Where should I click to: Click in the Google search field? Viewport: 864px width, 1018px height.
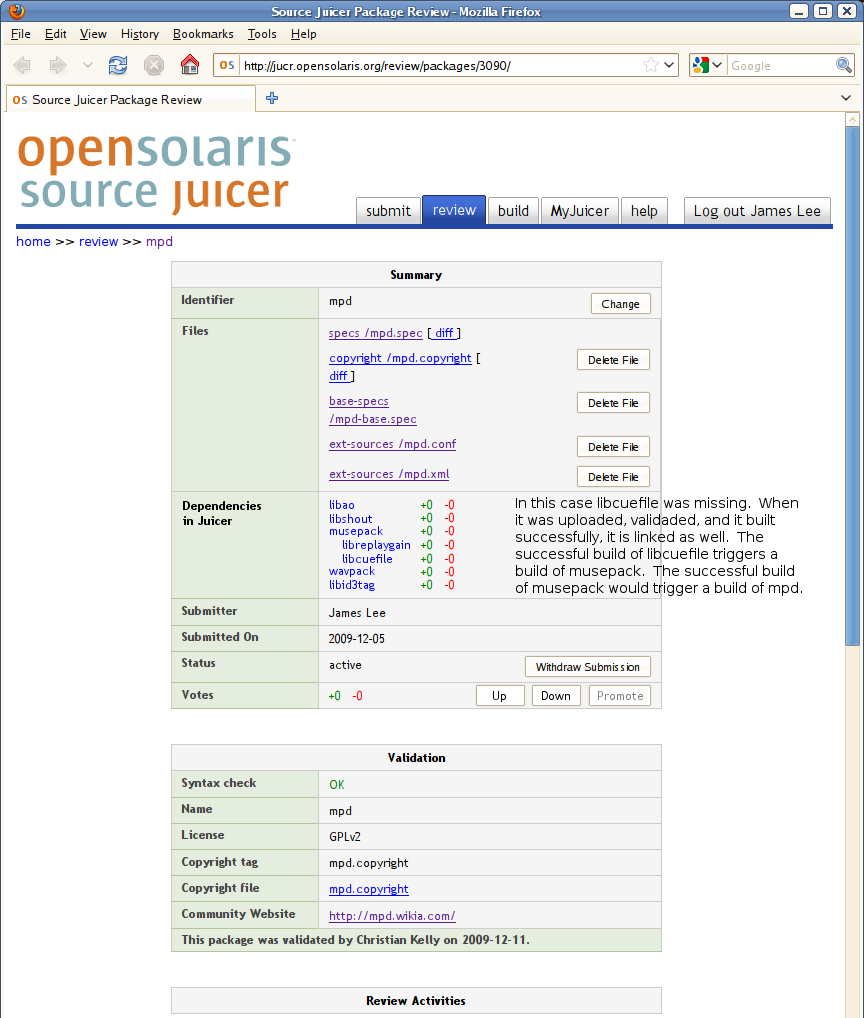pyautogui.click(x=780, y=65)
